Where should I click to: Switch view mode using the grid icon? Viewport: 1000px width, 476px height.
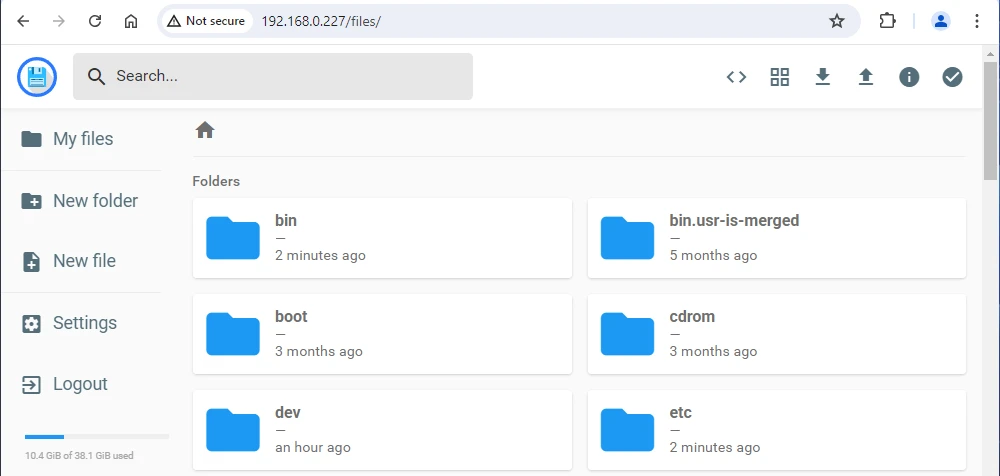point(780,77)
